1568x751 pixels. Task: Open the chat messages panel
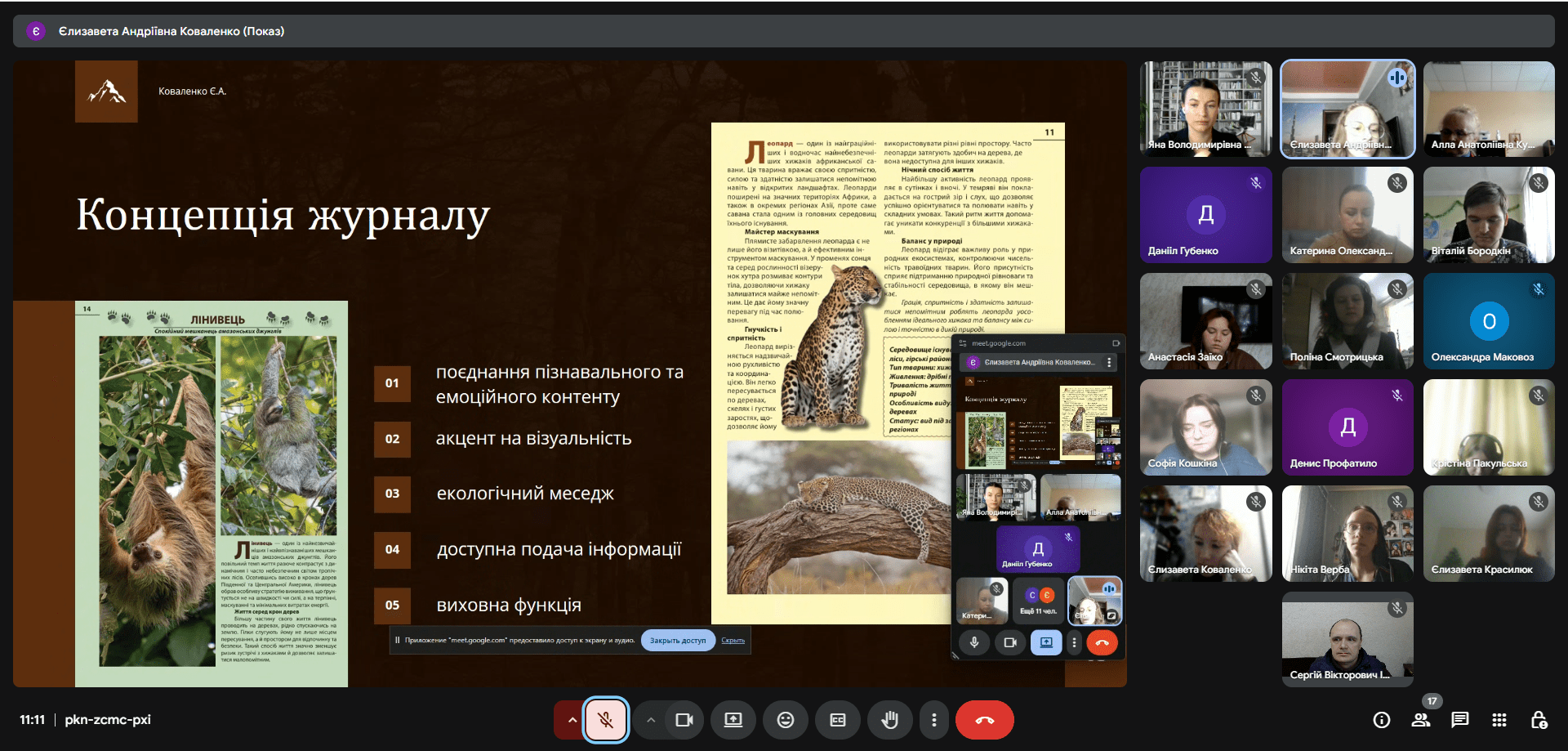point(1460,720)
